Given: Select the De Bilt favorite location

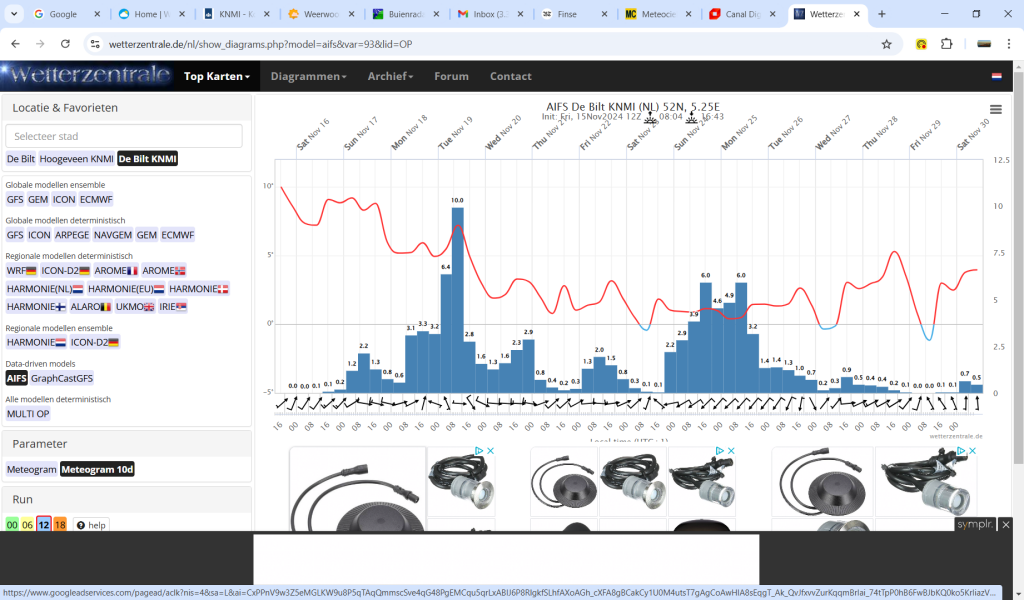Looking at the screenshot, I should [x=21, y=159].
